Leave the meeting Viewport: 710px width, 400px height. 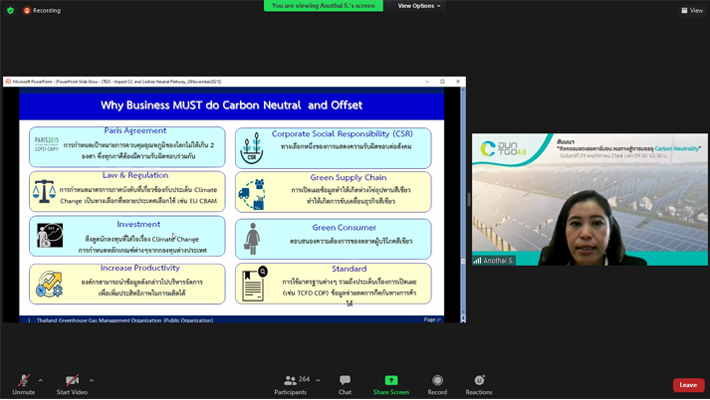(x=687, y=385)
